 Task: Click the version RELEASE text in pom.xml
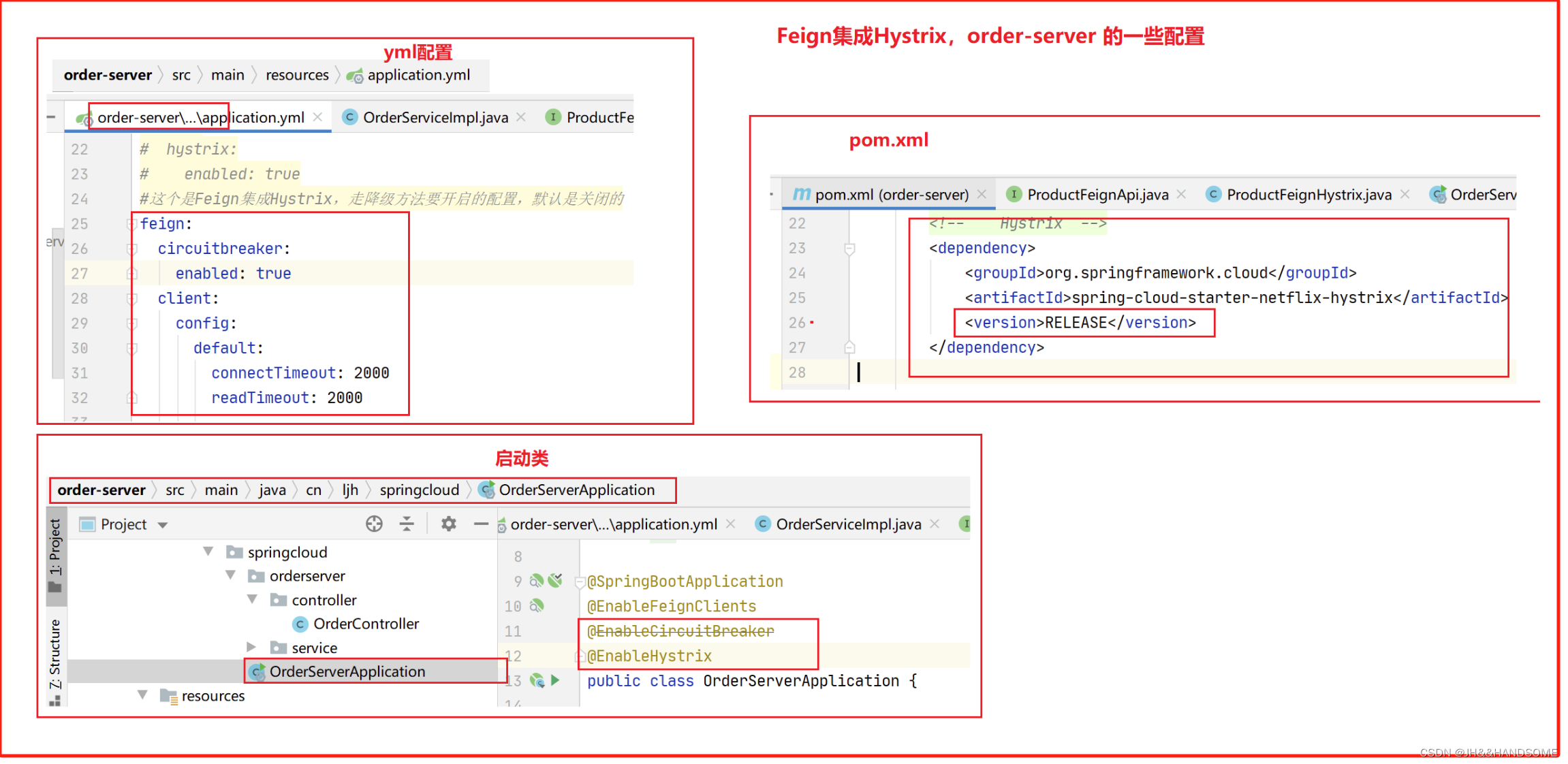[x=1080, y=323]
